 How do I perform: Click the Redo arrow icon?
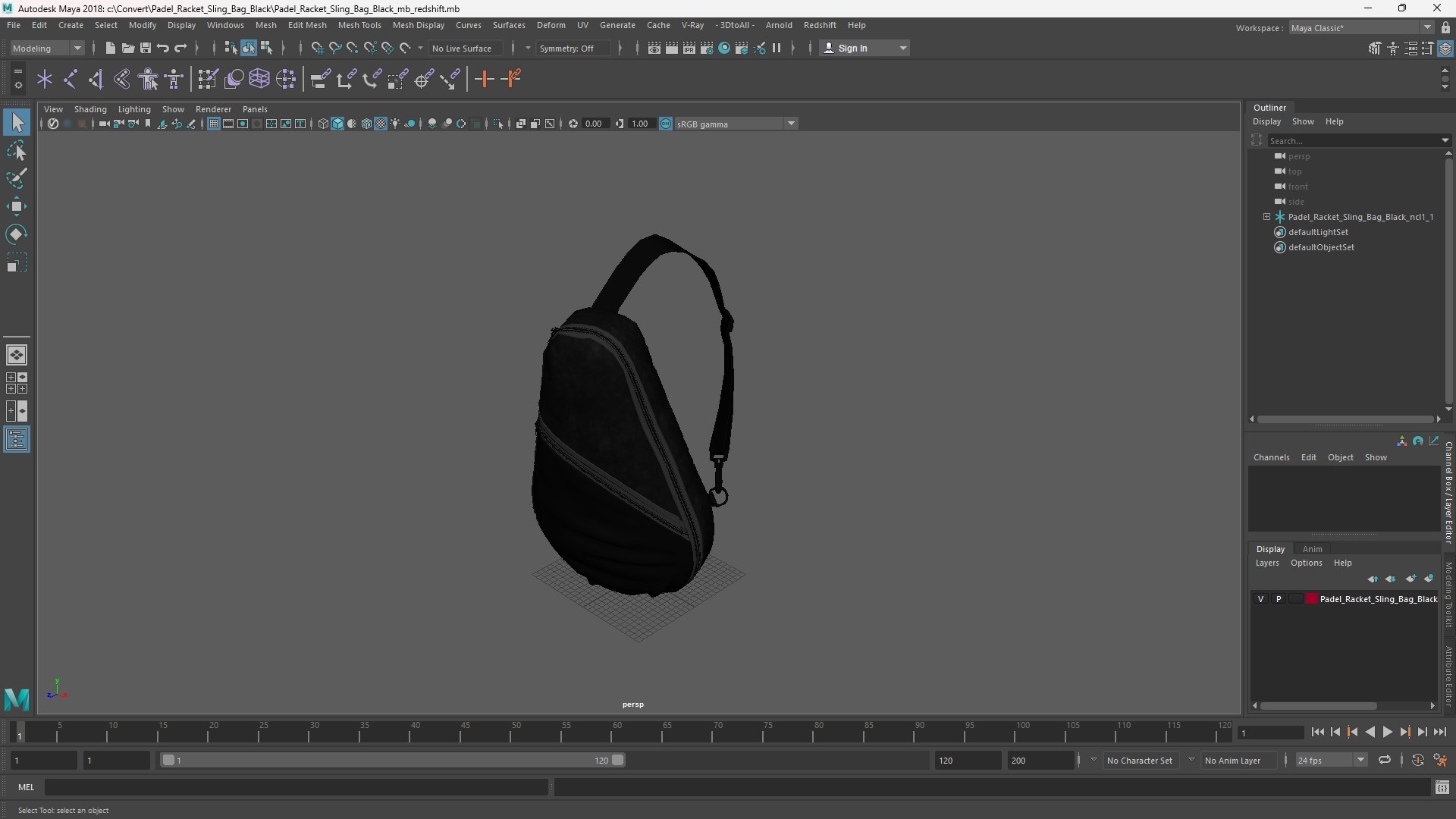[x=180, y=48]
